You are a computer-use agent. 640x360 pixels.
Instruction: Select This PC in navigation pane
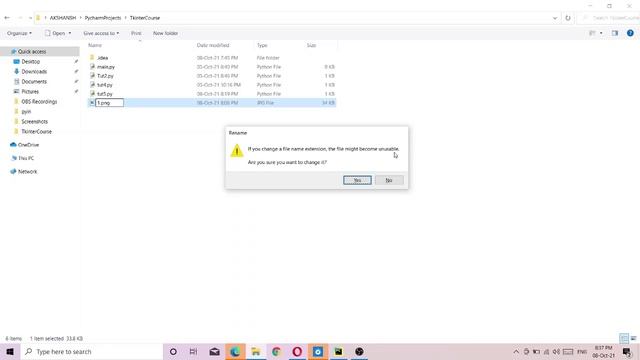(x=26, y=158)
